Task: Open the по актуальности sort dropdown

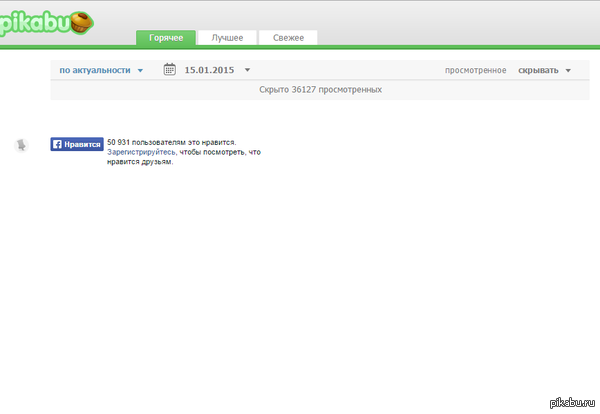Action: pyautogui.click(x=95, y=70)
